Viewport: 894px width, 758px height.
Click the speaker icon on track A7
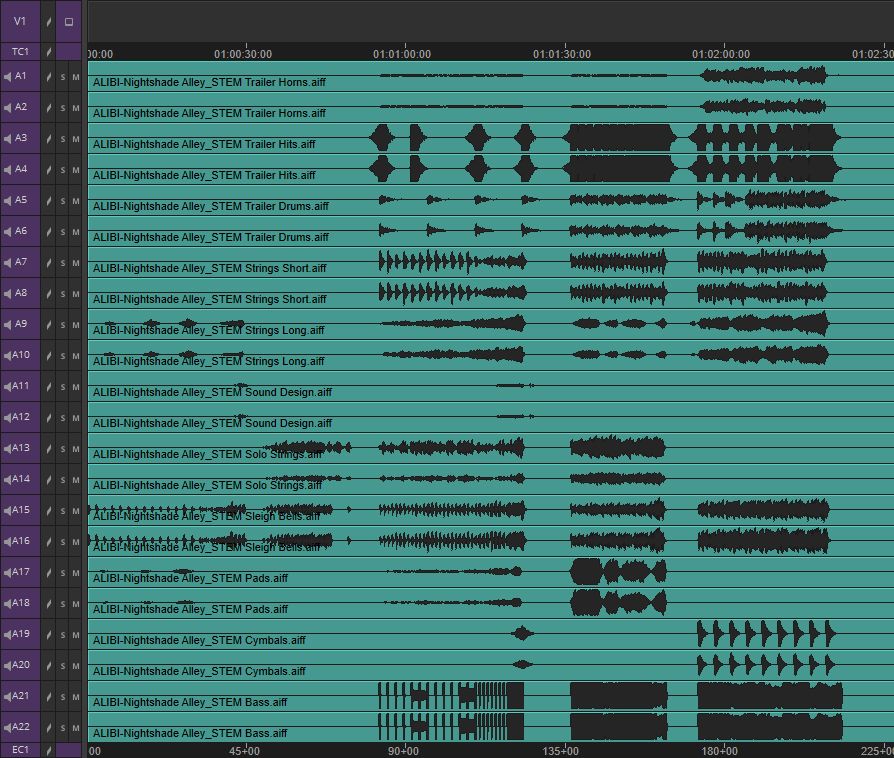9,262
